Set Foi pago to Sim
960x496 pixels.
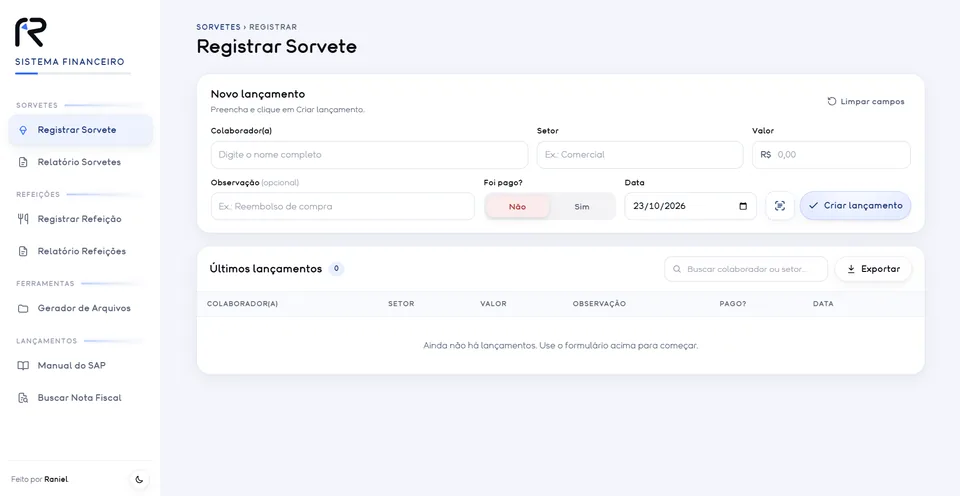point(582,206)
